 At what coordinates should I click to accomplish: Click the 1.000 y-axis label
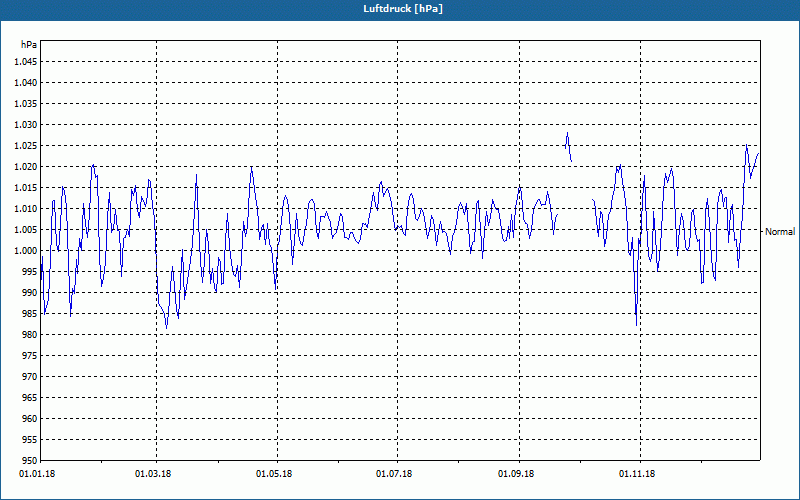click(x=26, y=251)
